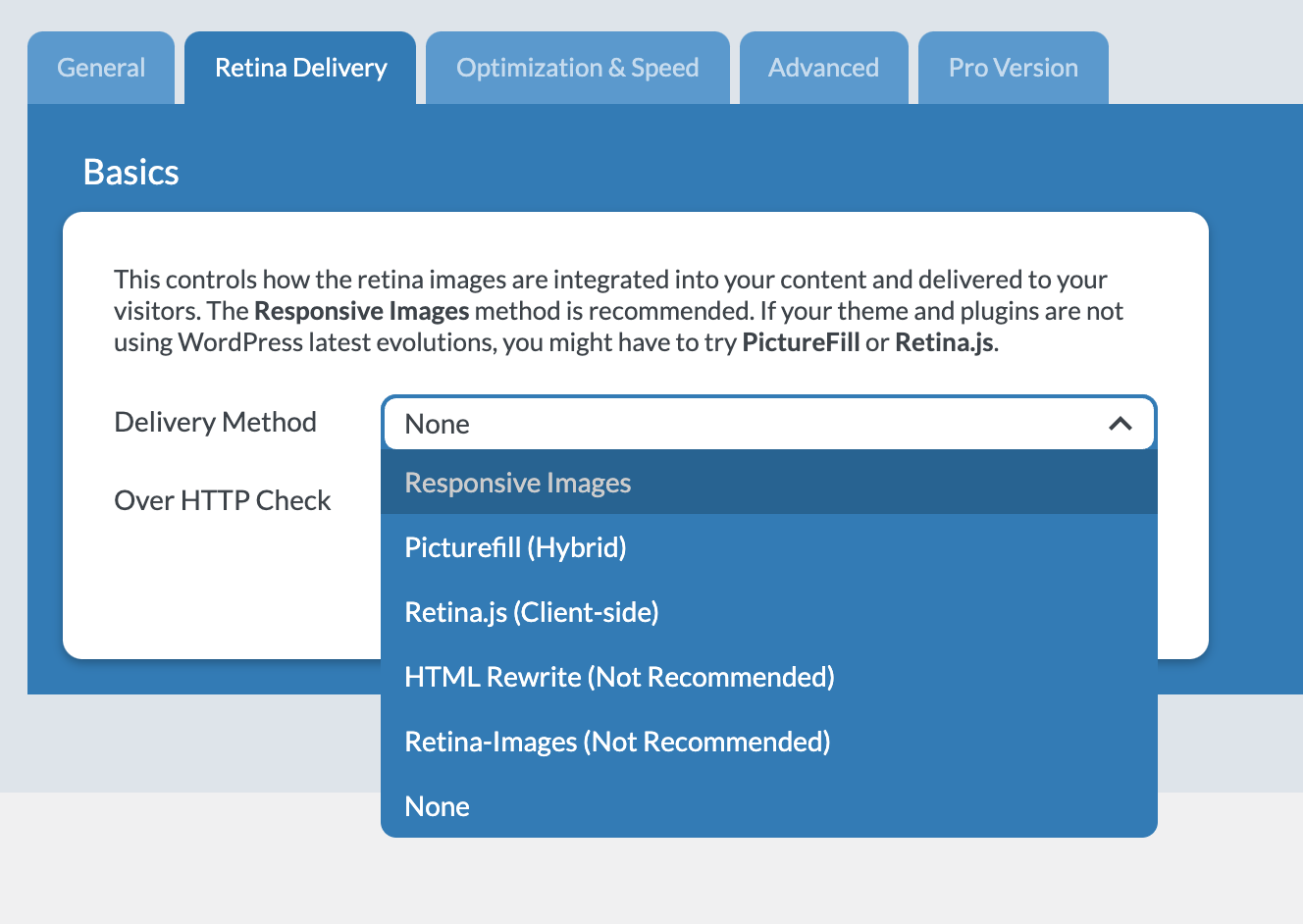The height and width of the screenshot is (924, 1303).
Task: Select the Picturefill (Hybrid) option
Action: coord(515,547)
